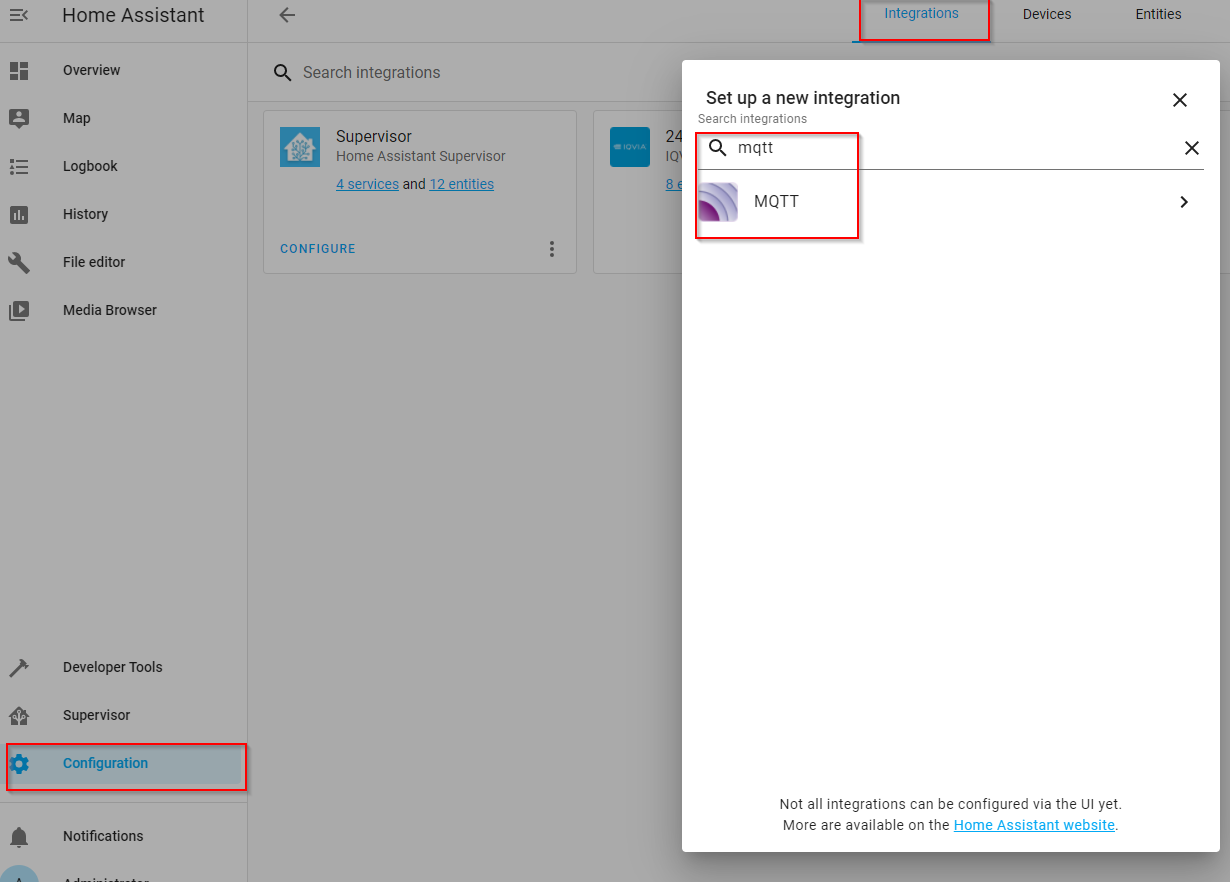This screenshot has width=1230, height=882.
Task: Click the Home Assistant Supervisor subtitle
Action: coord(421,156)
